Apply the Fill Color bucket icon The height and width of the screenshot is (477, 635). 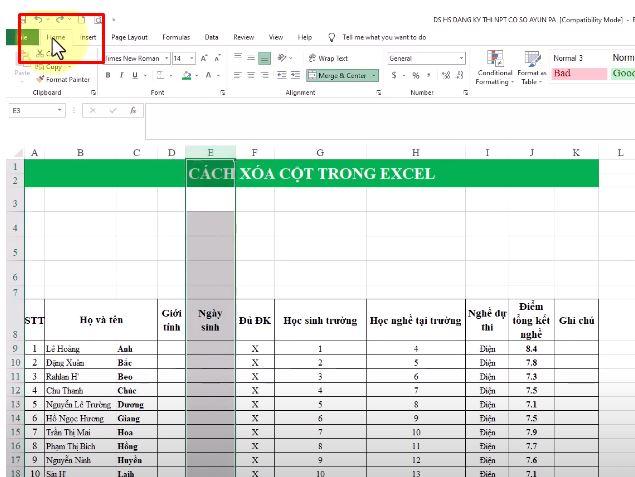coord(187,75)
